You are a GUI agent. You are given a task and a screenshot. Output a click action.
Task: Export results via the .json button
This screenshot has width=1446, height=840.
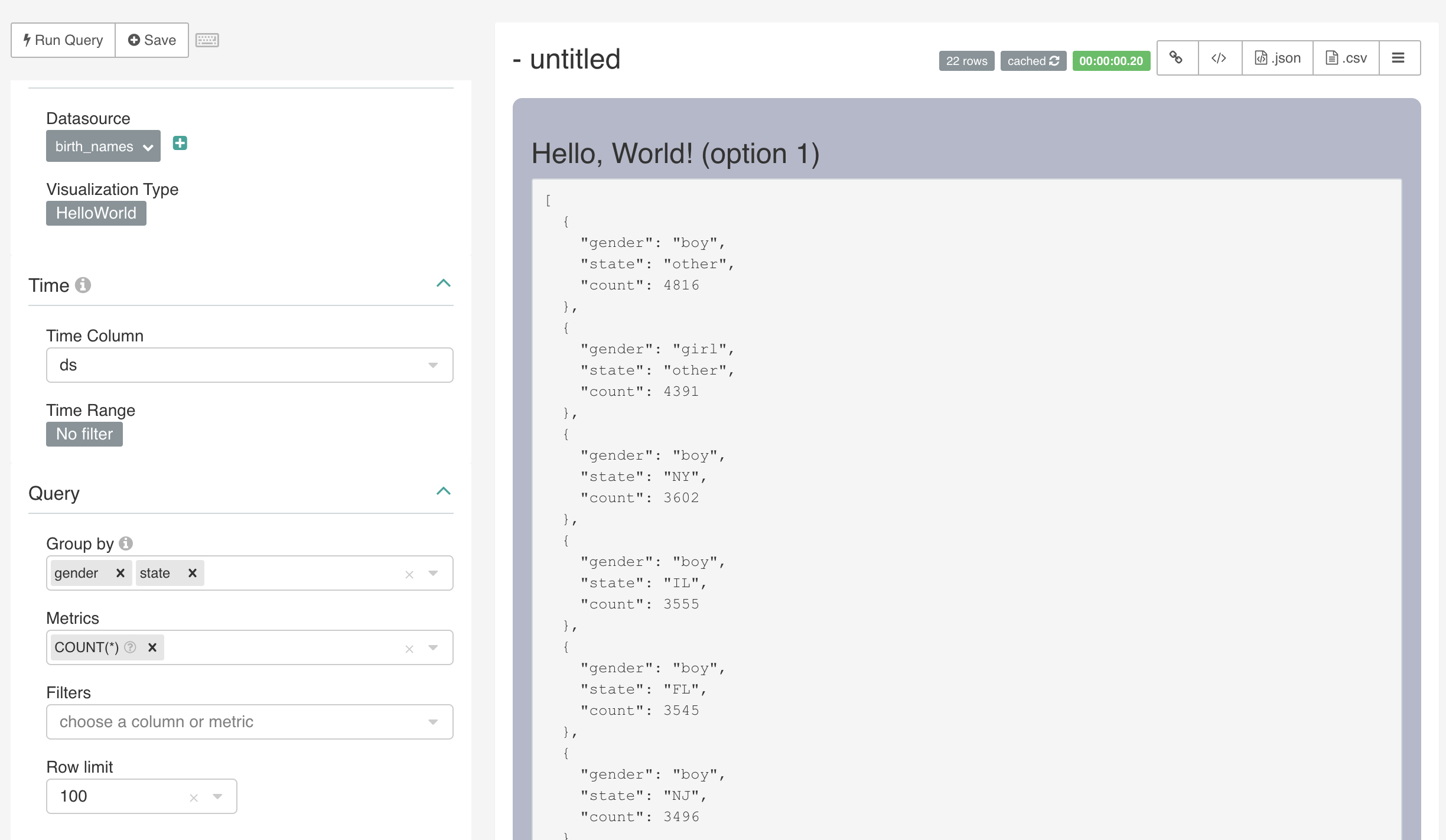pos(1277,58)
